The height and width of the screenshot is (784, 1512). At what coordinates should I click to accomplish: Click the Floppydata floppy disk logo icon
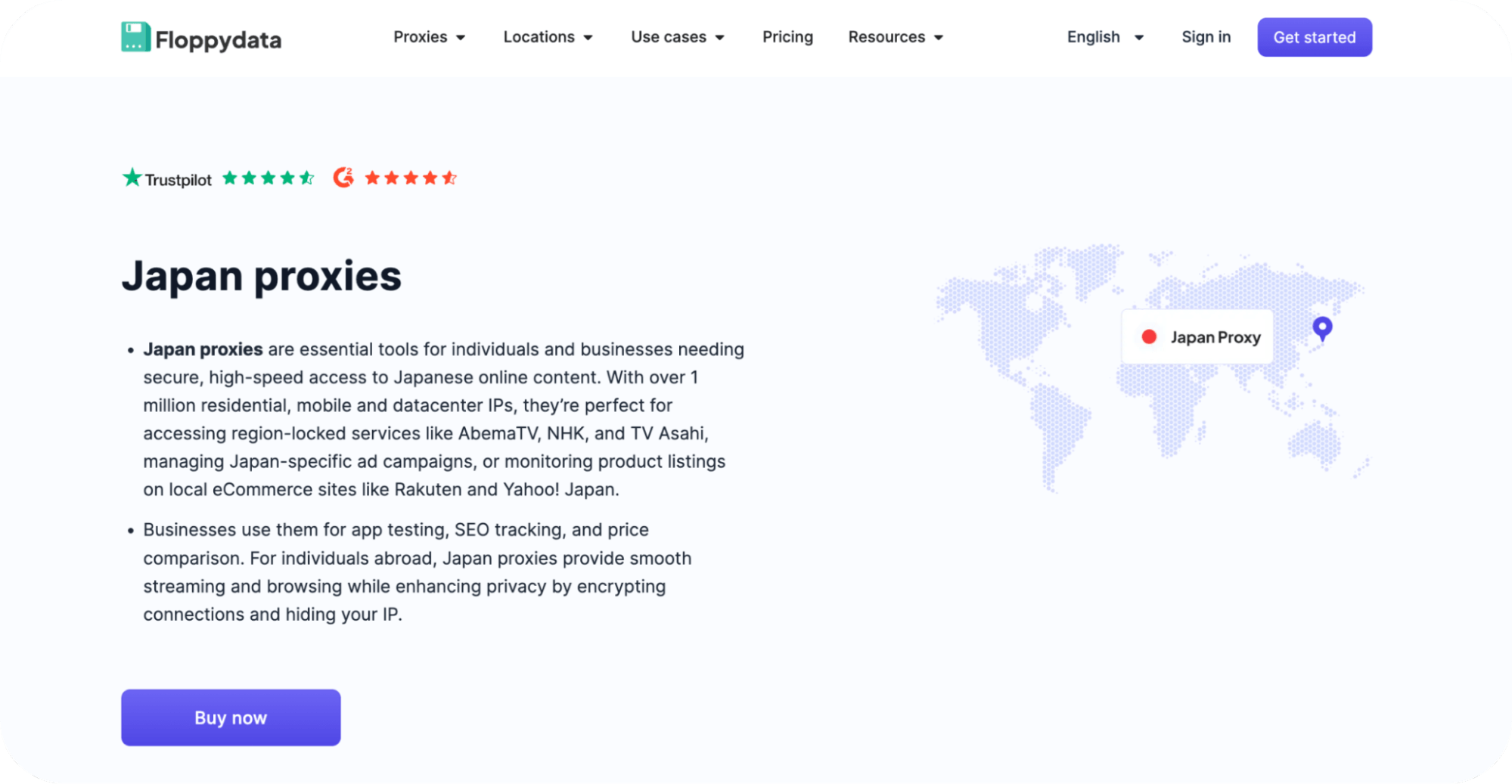(x=135, y=37)
